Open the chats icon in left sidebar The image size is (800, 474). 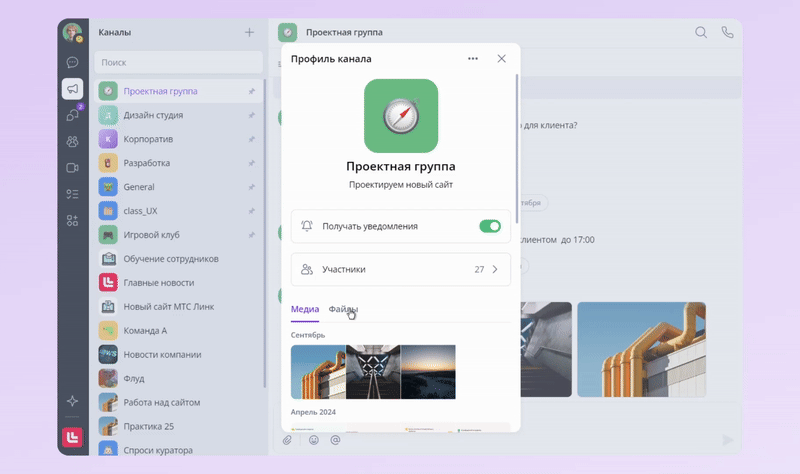tap(72, 62)
